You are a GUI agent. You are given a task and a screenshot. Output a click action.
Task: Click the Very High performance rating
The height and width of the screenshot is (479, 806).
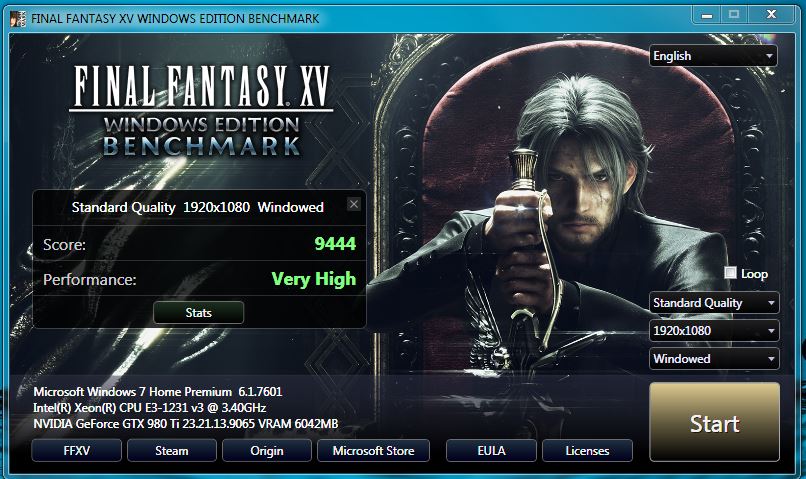click(x=314, y=279)
